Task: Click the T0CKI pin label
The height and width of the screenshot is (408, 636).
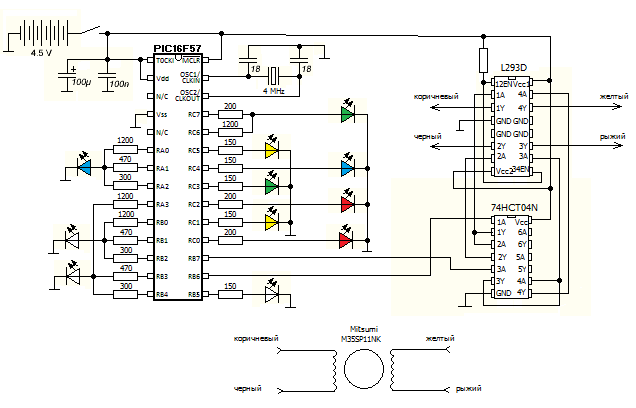Action: click(165, 60)
